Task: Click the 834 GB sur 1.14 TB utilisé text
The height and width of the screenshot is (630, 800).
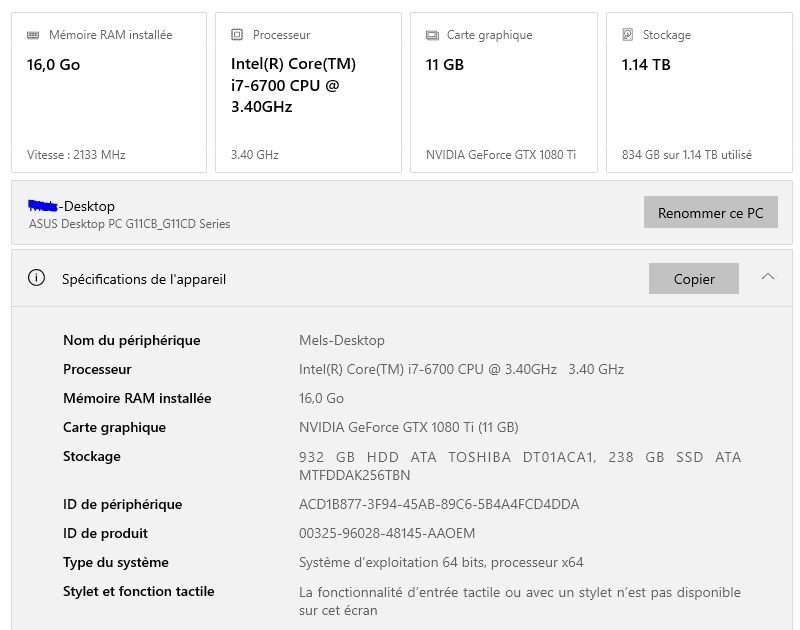Action: [687, 155]
